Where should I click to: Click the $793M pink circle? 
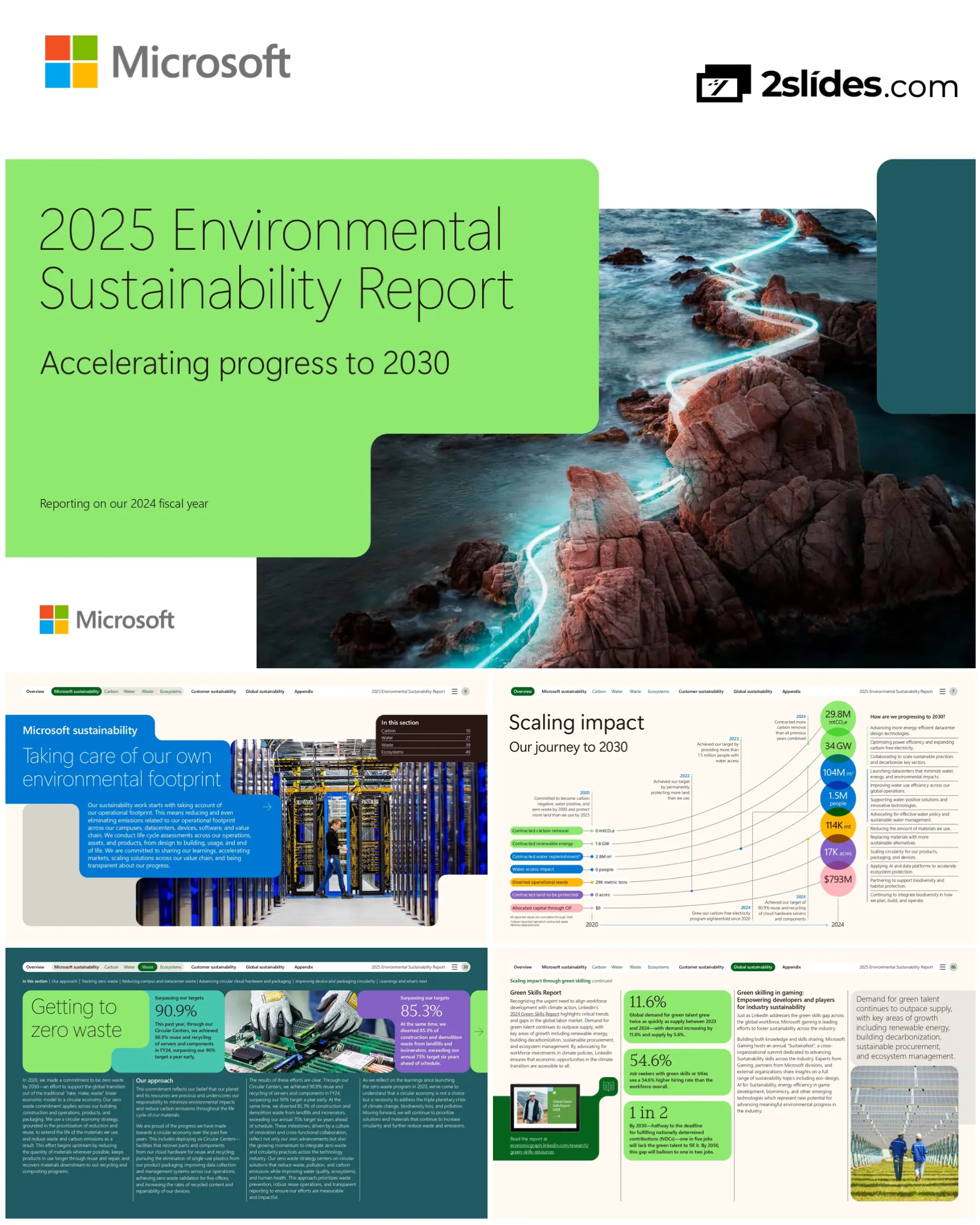[838, 880]
